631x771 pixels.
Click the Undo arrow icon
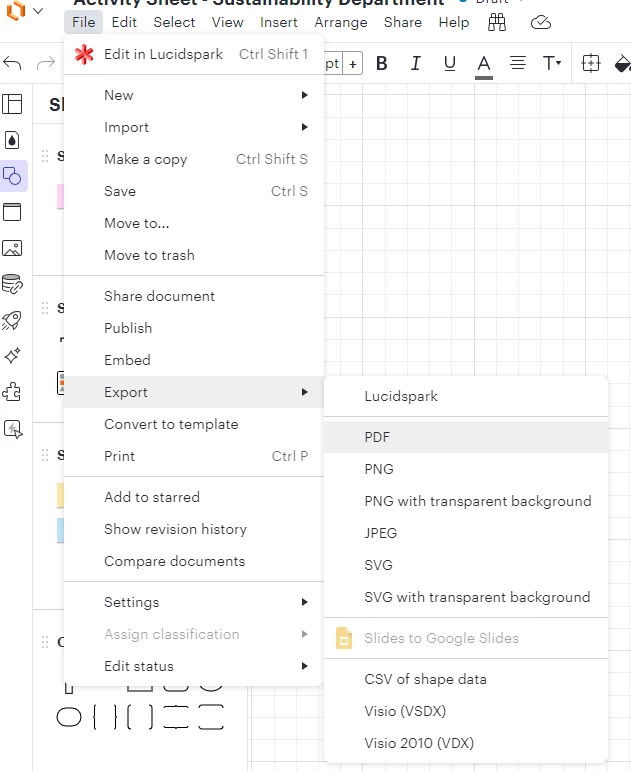tap(12, 63)
